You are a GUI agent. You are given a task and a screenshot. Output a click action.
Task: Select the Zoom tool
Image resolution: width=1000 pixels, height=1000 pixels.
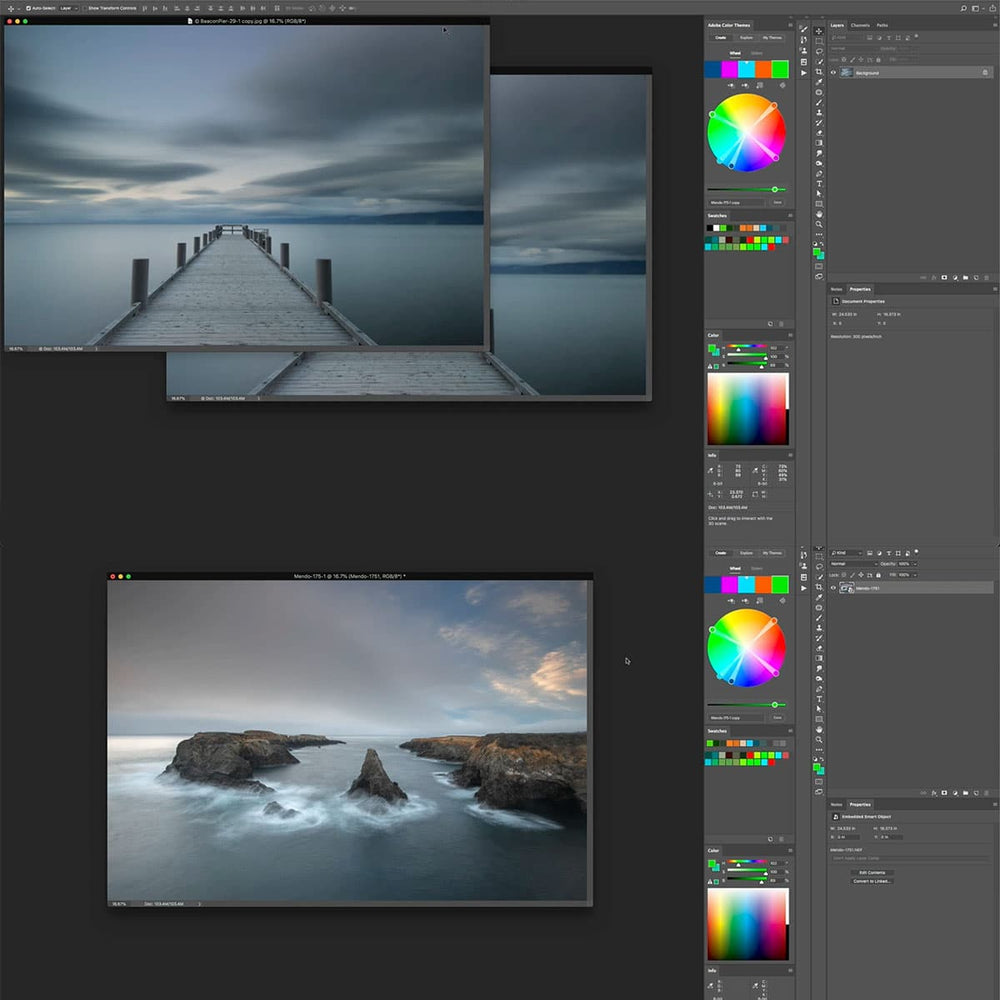pyautogui.click(x=818, y=223)
